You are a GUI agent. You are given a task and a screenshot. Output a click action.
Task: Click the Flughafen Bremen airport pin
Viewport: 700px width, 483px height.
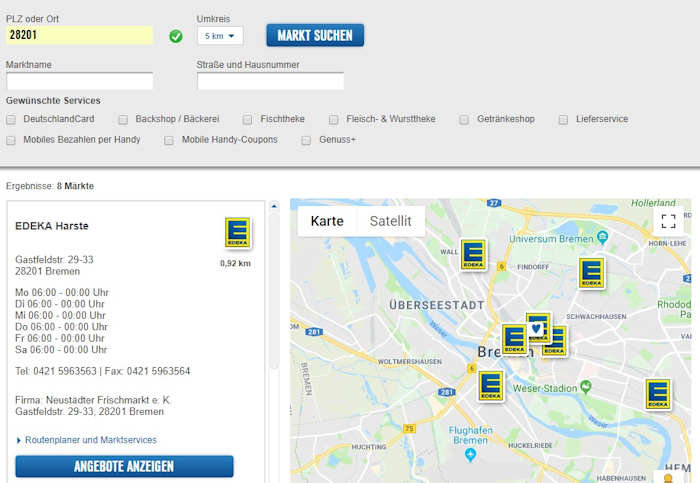click(x=470, y=455)
